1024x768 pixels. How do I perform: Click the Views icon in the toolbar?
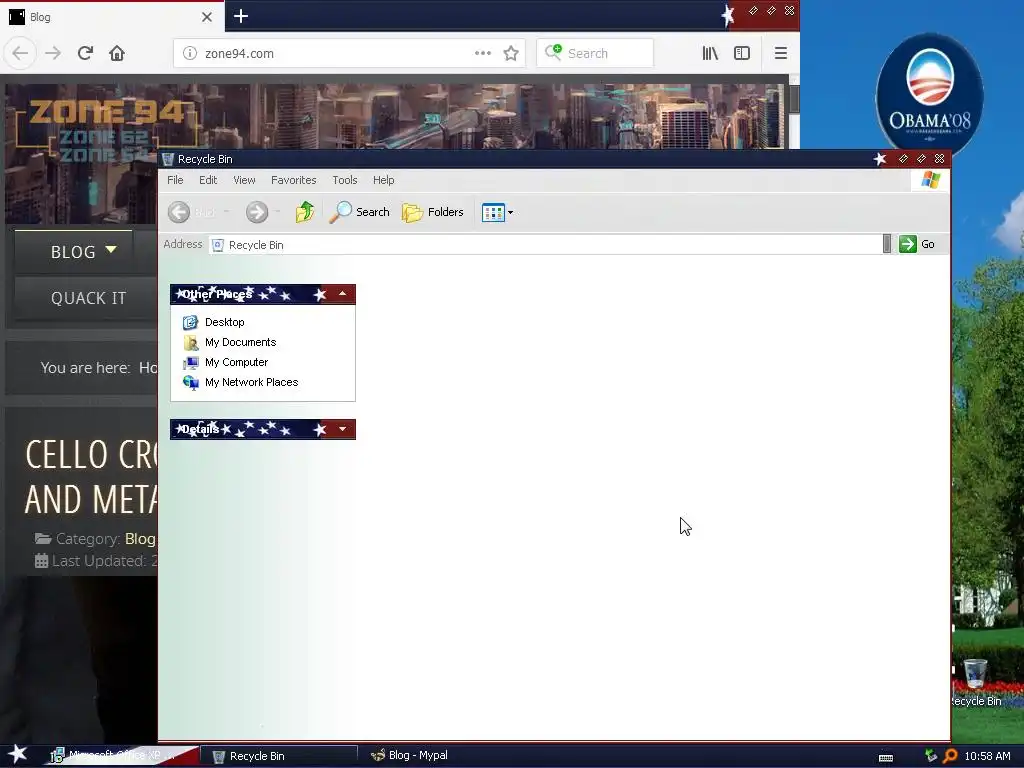(493, 212)
